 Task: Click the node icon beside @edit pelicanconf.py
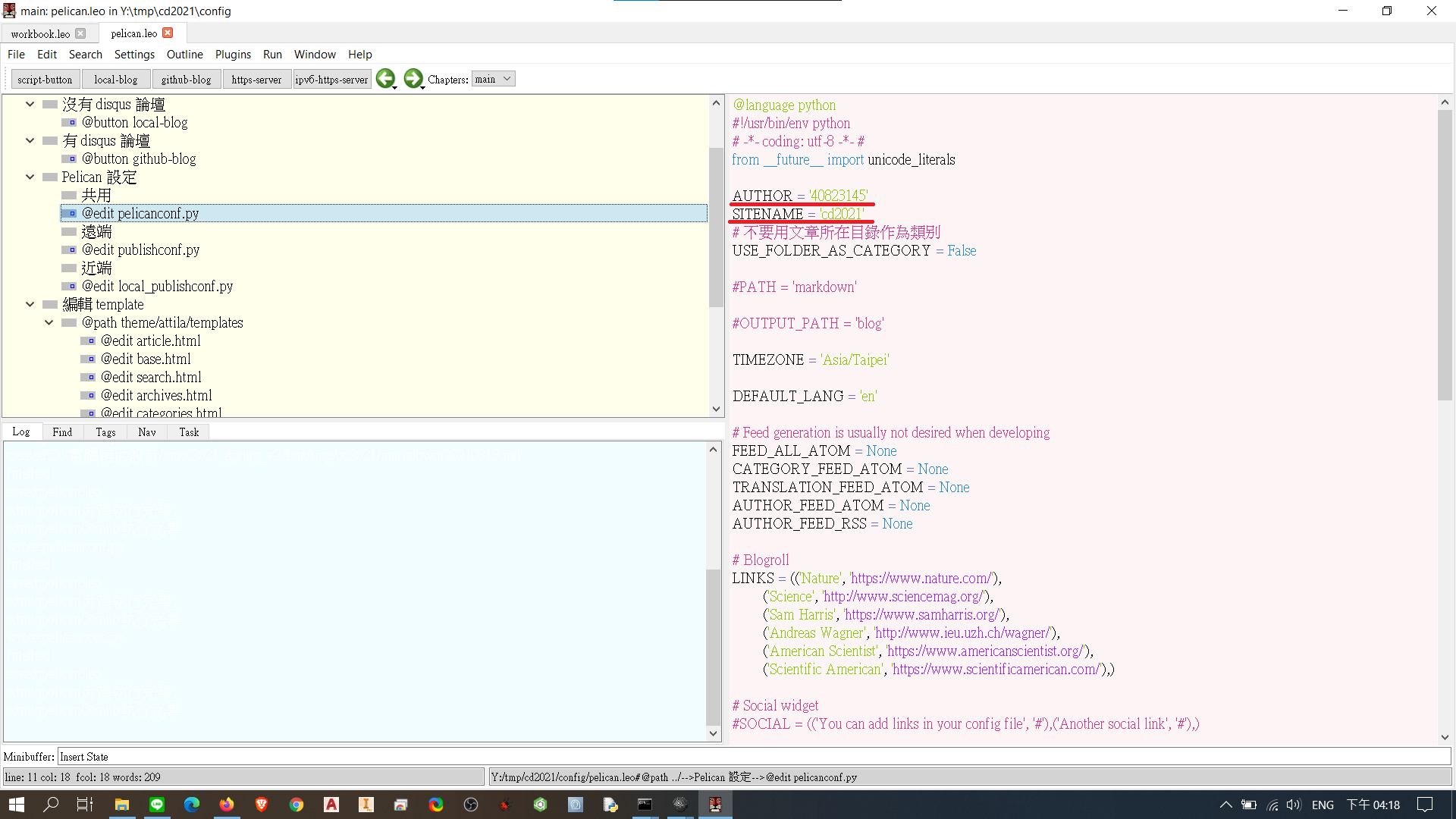70,214
